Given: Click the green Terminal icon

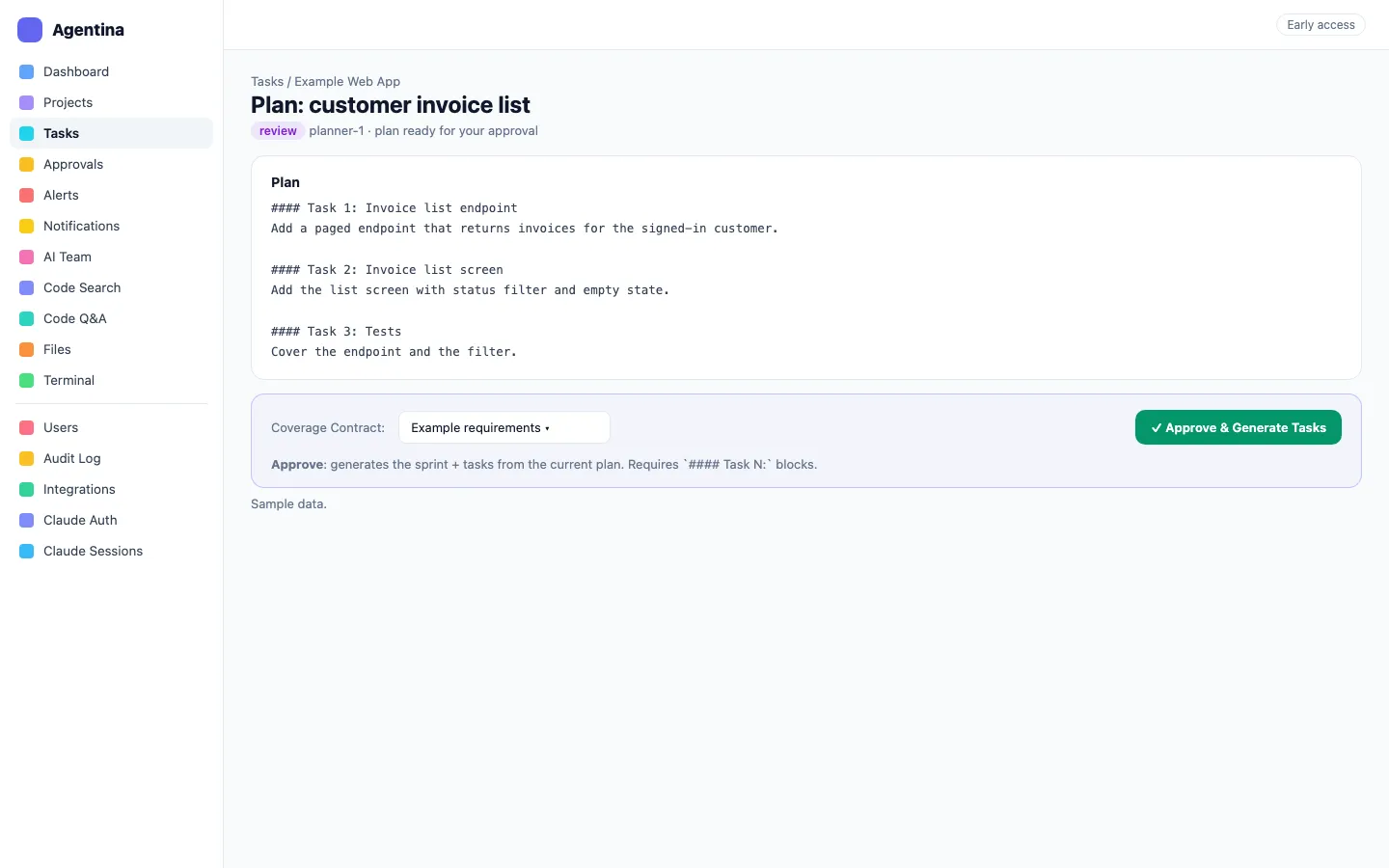Looking at the screenshot, I should [x=27, y=381].
